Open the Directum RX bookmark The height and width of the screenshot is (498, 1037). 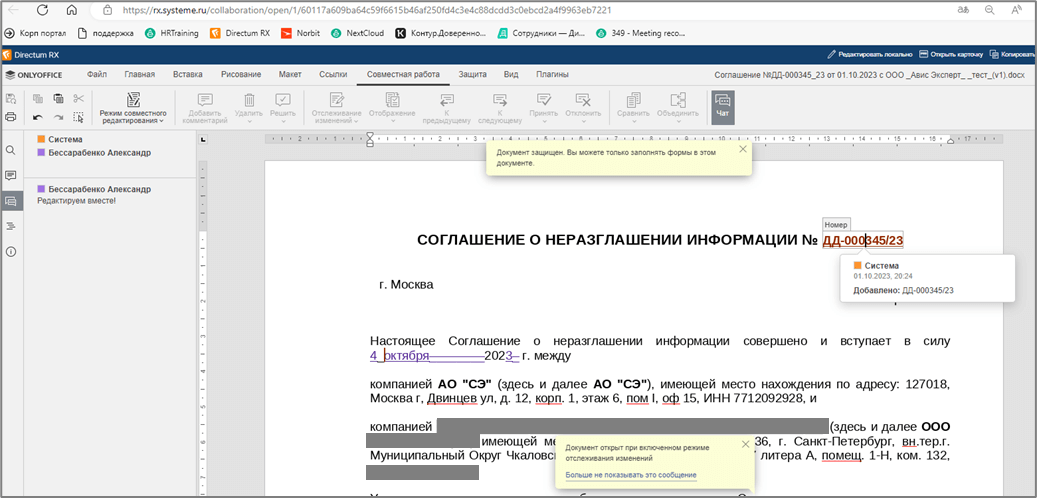[241, 32]
